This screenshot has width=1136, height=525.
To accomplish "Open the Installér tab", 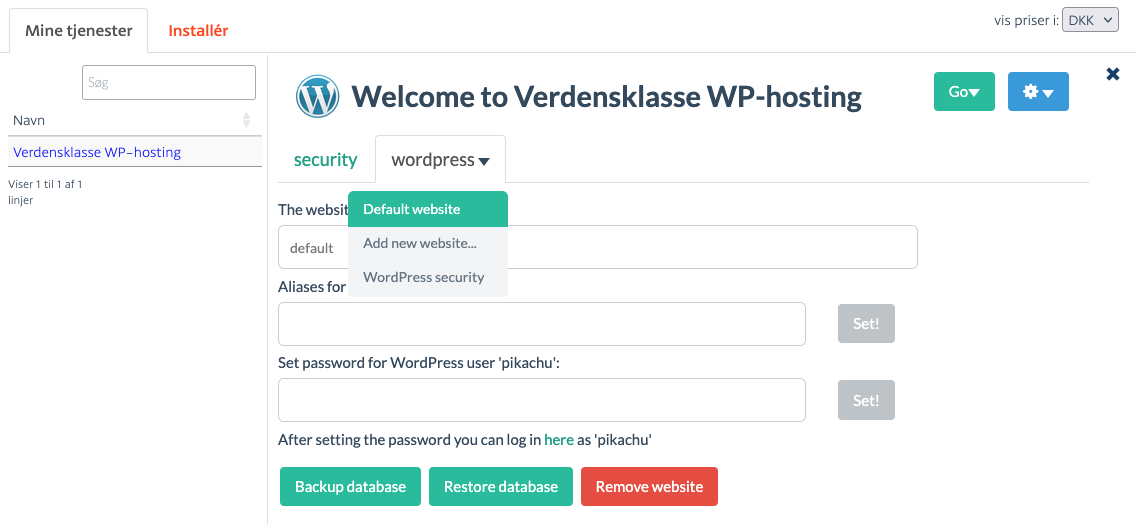I will 199,31.
